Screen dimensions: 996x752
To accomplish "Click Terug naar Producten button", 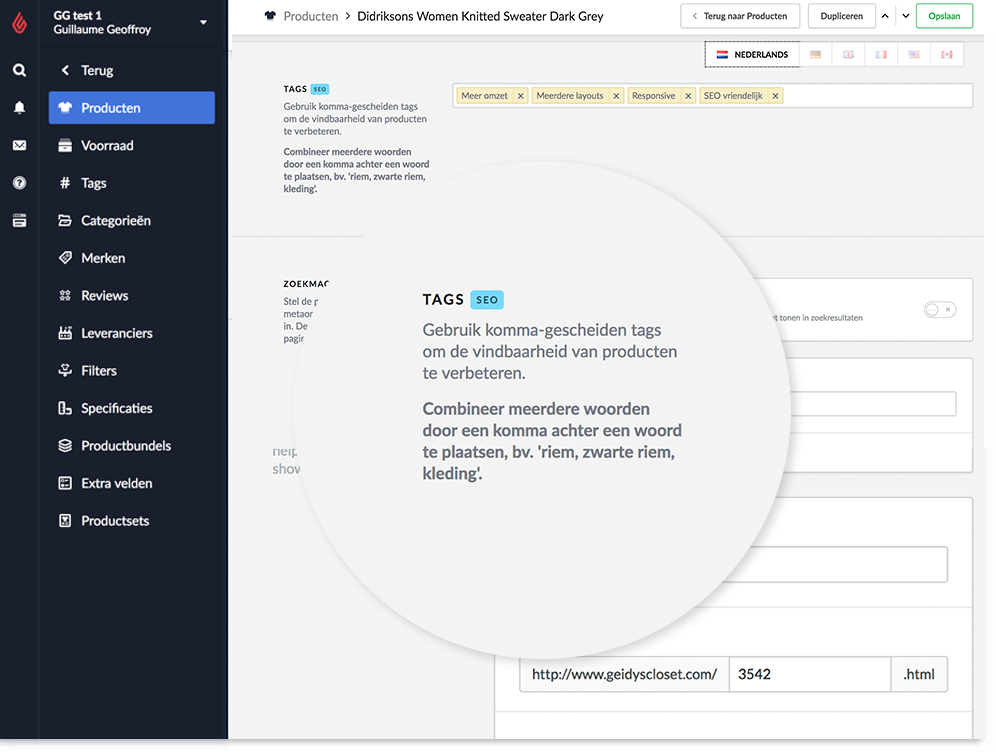I will pos(739,16).
